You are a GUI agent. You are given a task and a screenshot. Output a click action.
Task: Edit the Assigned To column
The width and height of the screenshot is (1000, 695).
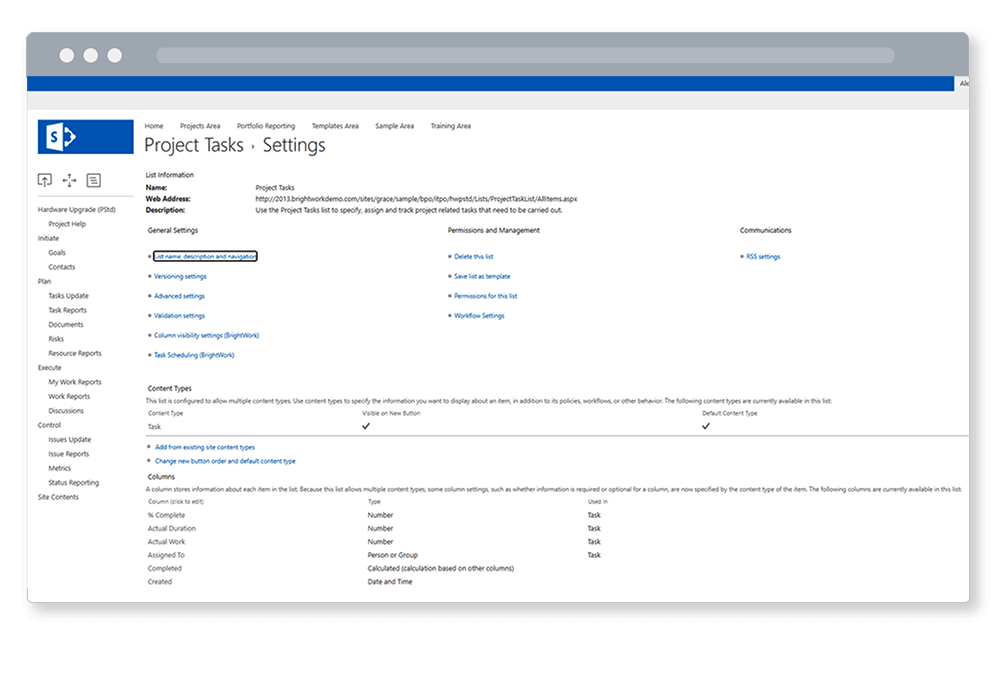(166, 555)
